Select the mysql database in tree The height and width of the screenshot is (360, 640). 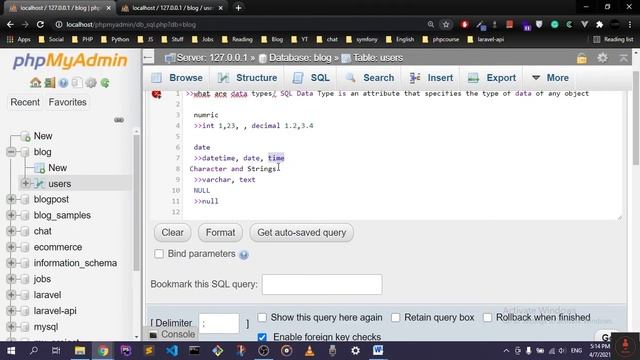[x=46, y=327]
